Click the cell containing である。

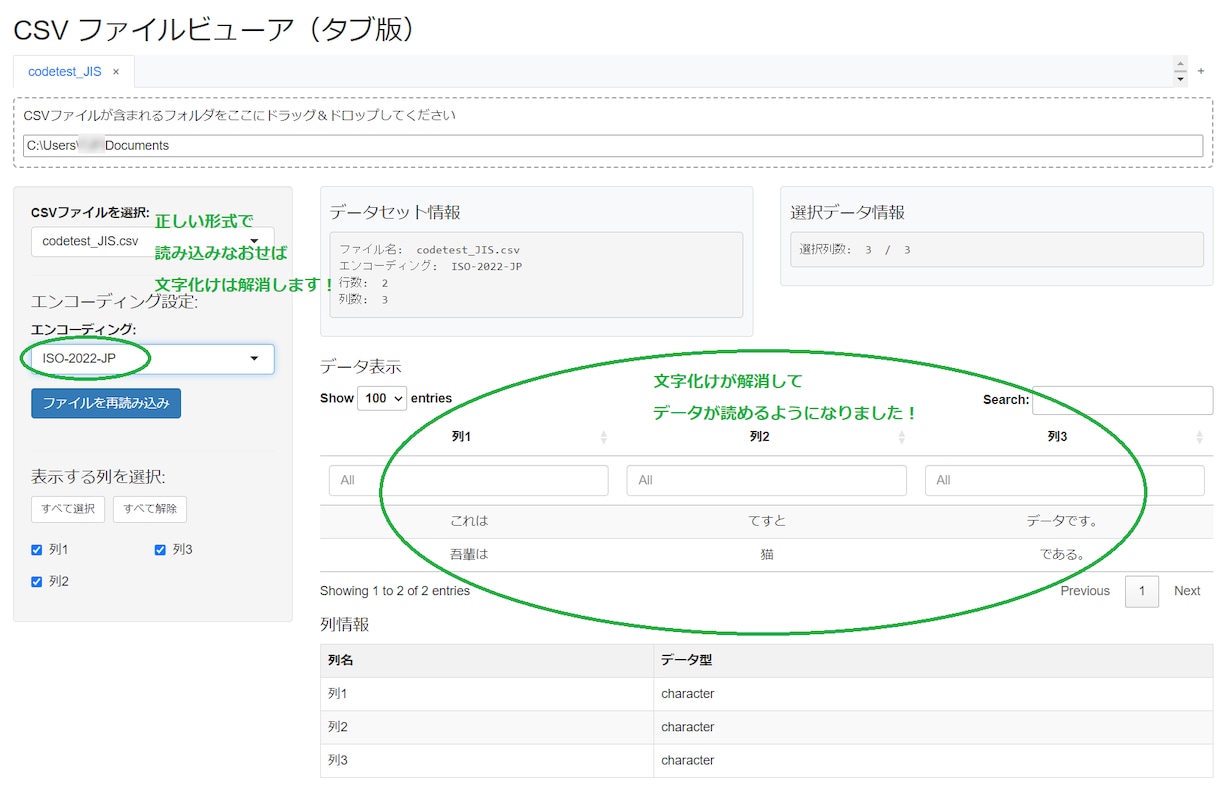[1063, 554]
